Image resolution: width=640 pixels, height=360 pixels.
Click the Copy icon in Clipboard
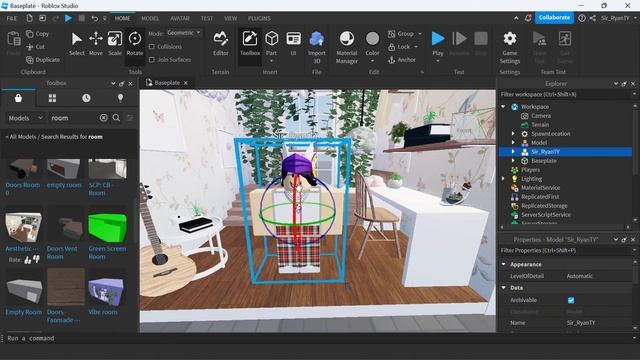(30, 34)
